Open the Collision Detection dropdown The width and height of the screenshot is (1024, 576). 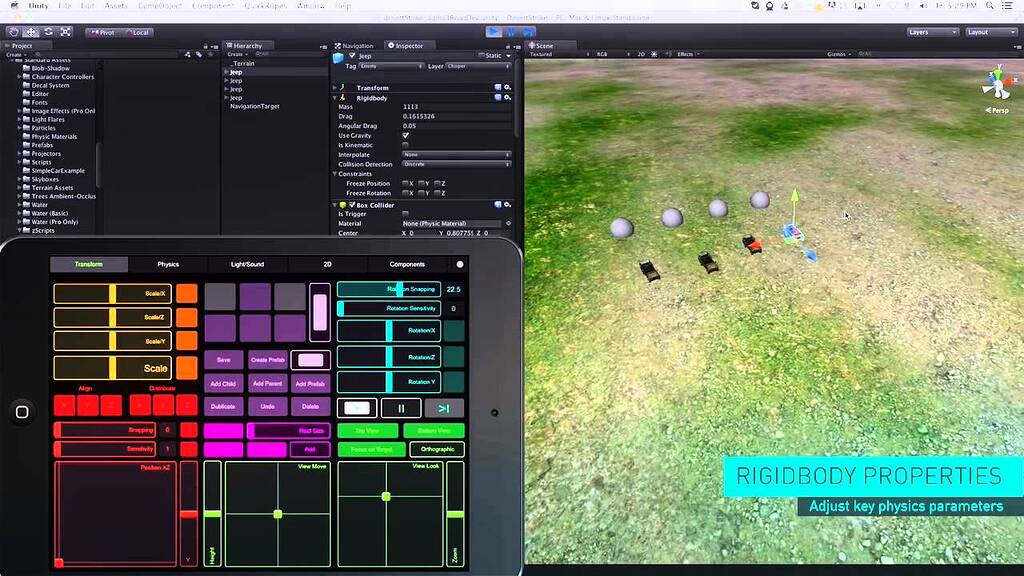pyautogui.click(x=454, y=164)
